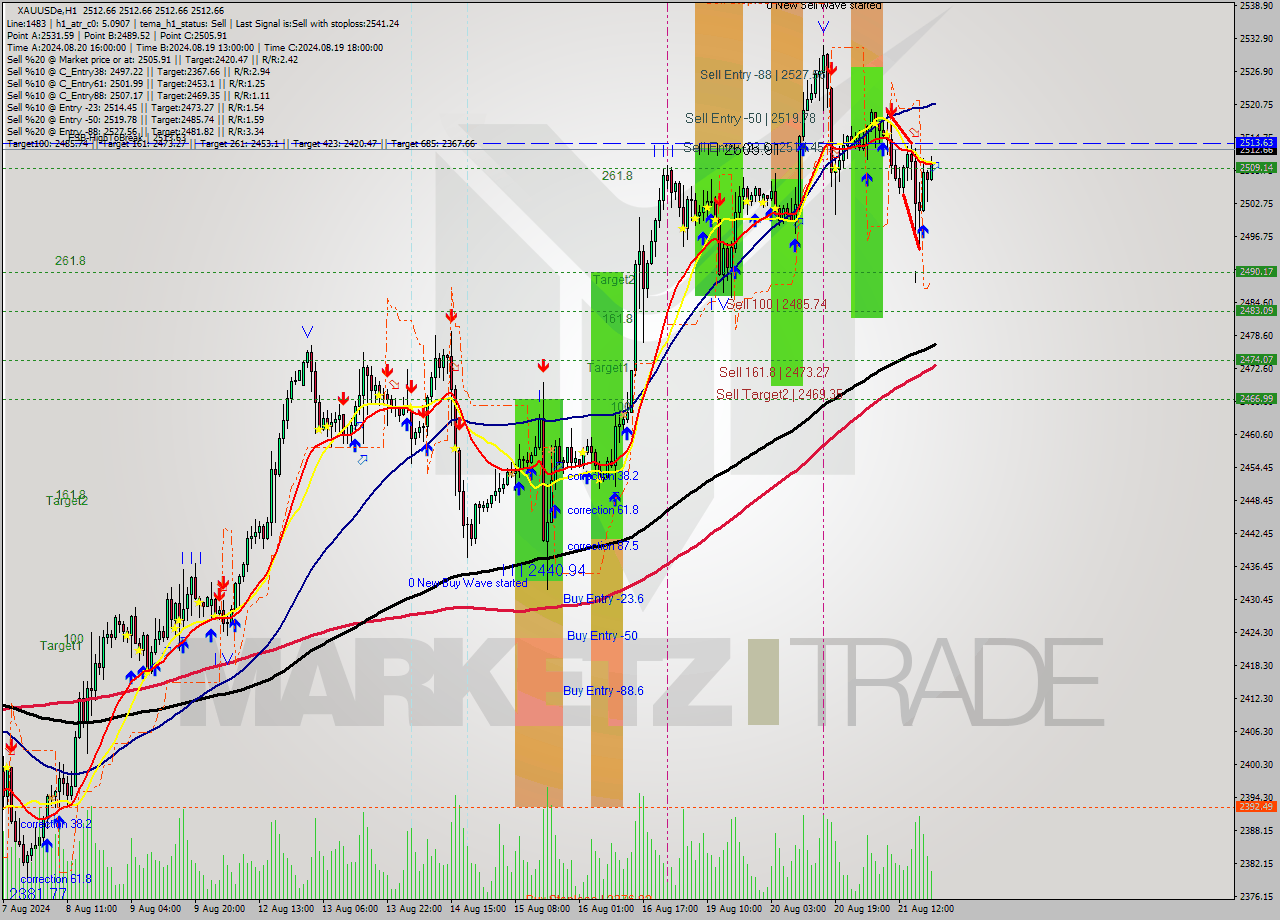
Task: Click the 2526.90 price axis label
Action: click(x=1256, y=72)
